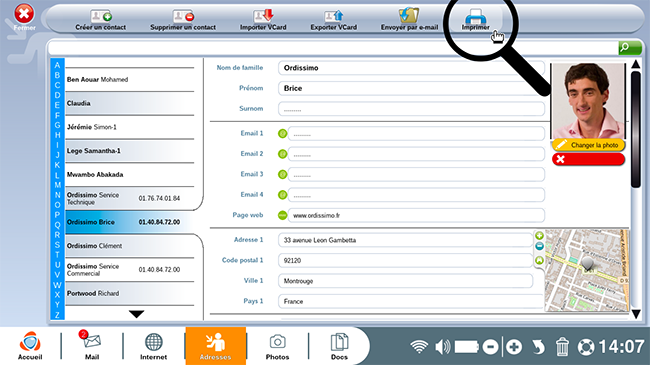Select contact Ordissimo Service Technique
The height and width of the screenshot is (365, 650).
click(130, 198)
